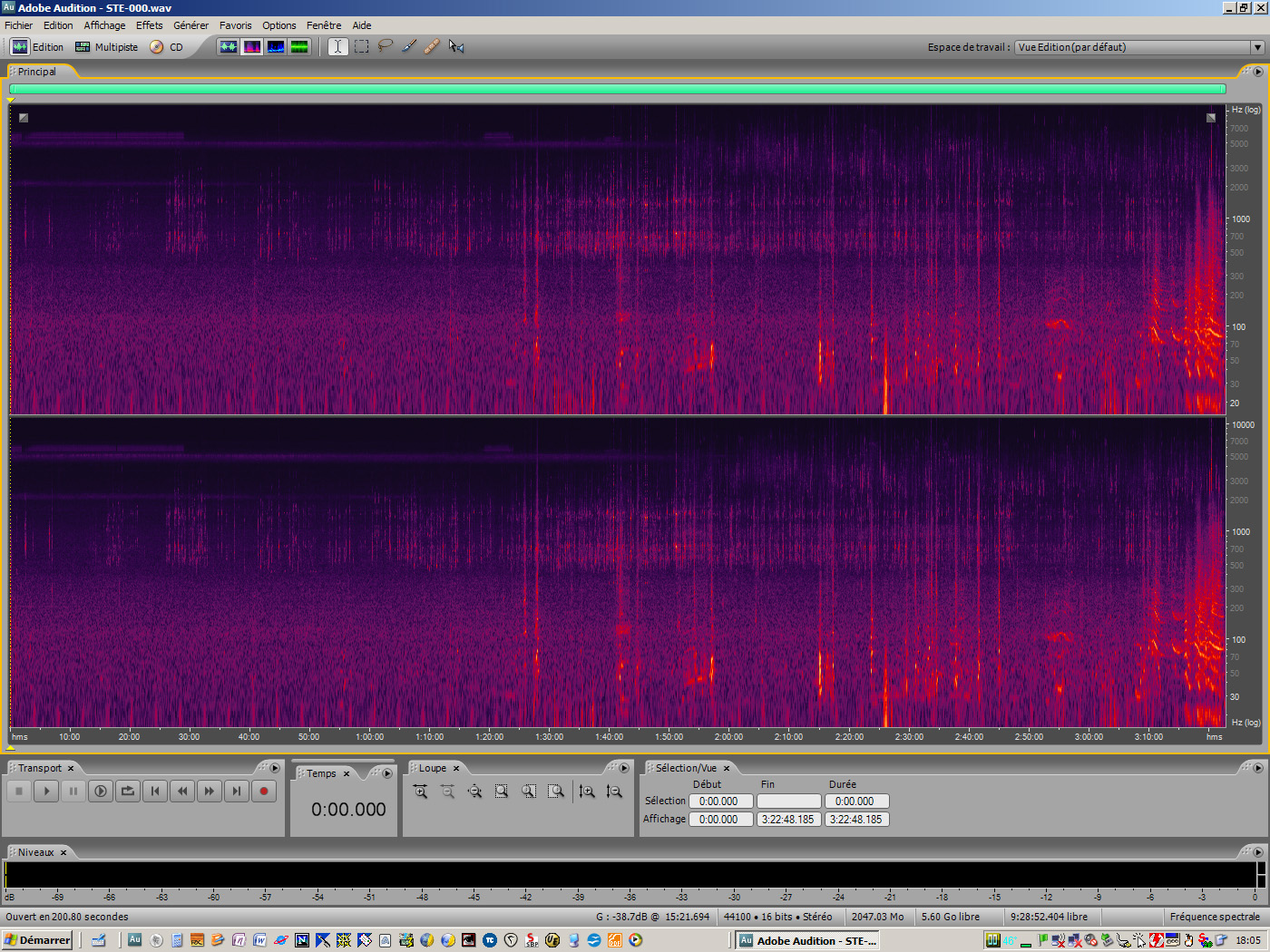Select the Marquee selection tool
This screenshot has height=952, width=1270.
(361, 46)
